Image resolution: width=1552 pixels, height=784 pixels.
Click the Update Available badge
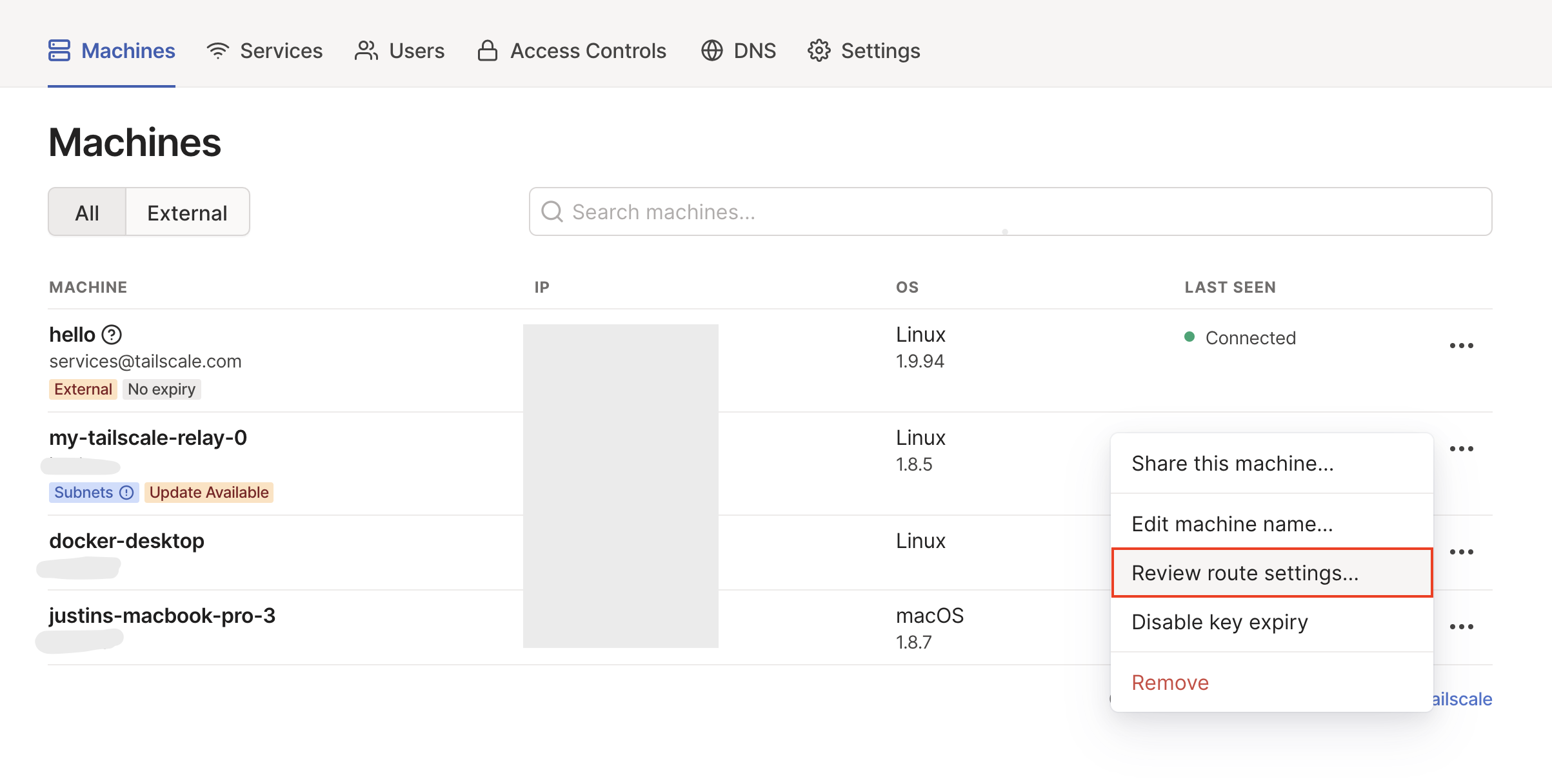coord(209,493)
